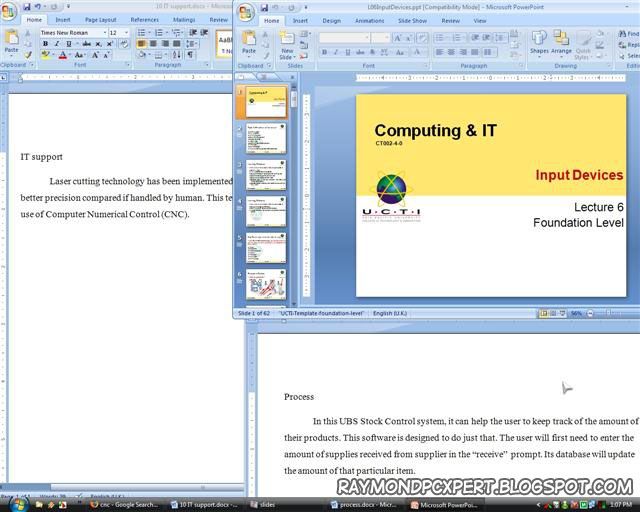The height and width of the screenshot is (512, 640).
Task: Sort text in Word paragraph group
Action: pyautogui.click(x=177, y=55)
